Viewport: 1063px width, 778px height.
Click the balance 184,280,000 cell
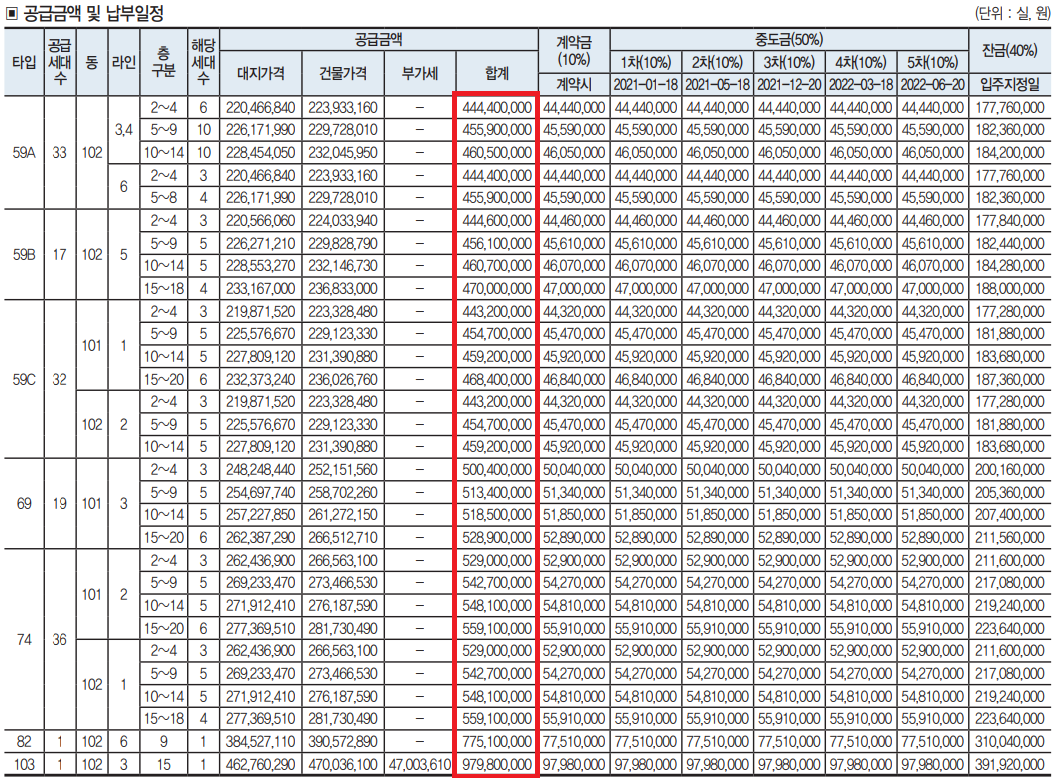coord(1009,266)
